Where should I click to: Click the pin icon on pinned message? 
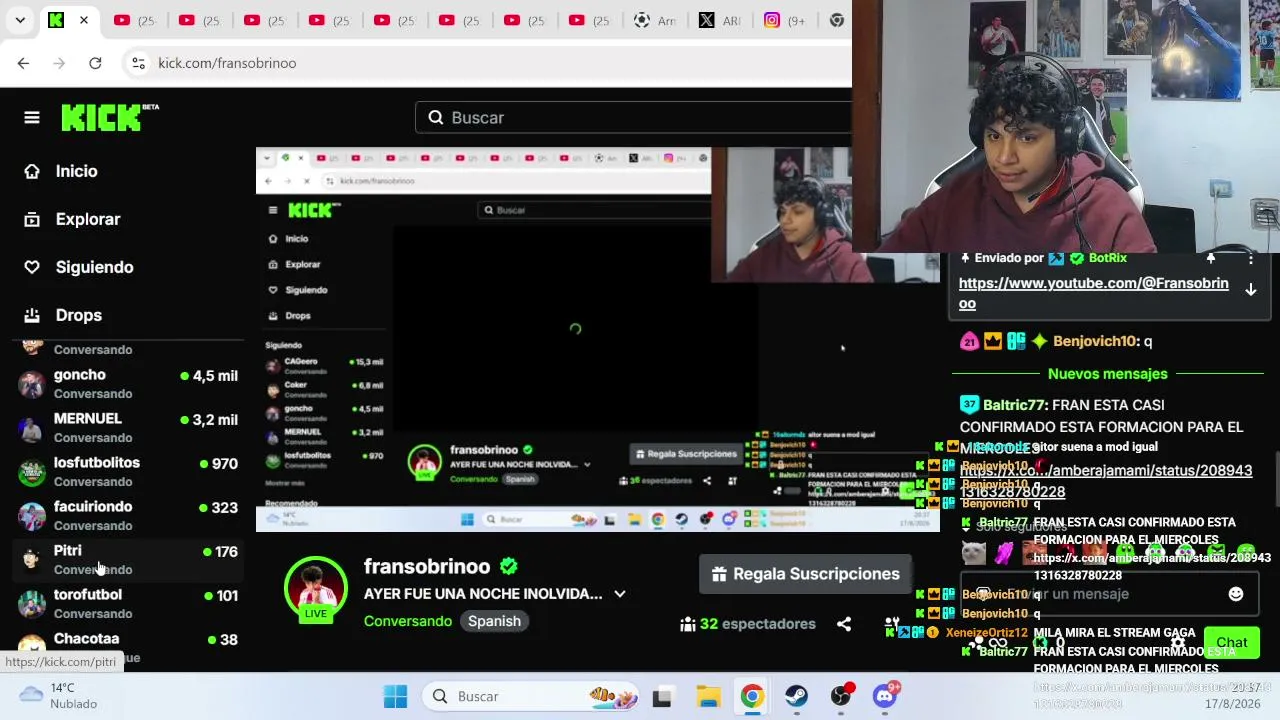coord(1211,258)
